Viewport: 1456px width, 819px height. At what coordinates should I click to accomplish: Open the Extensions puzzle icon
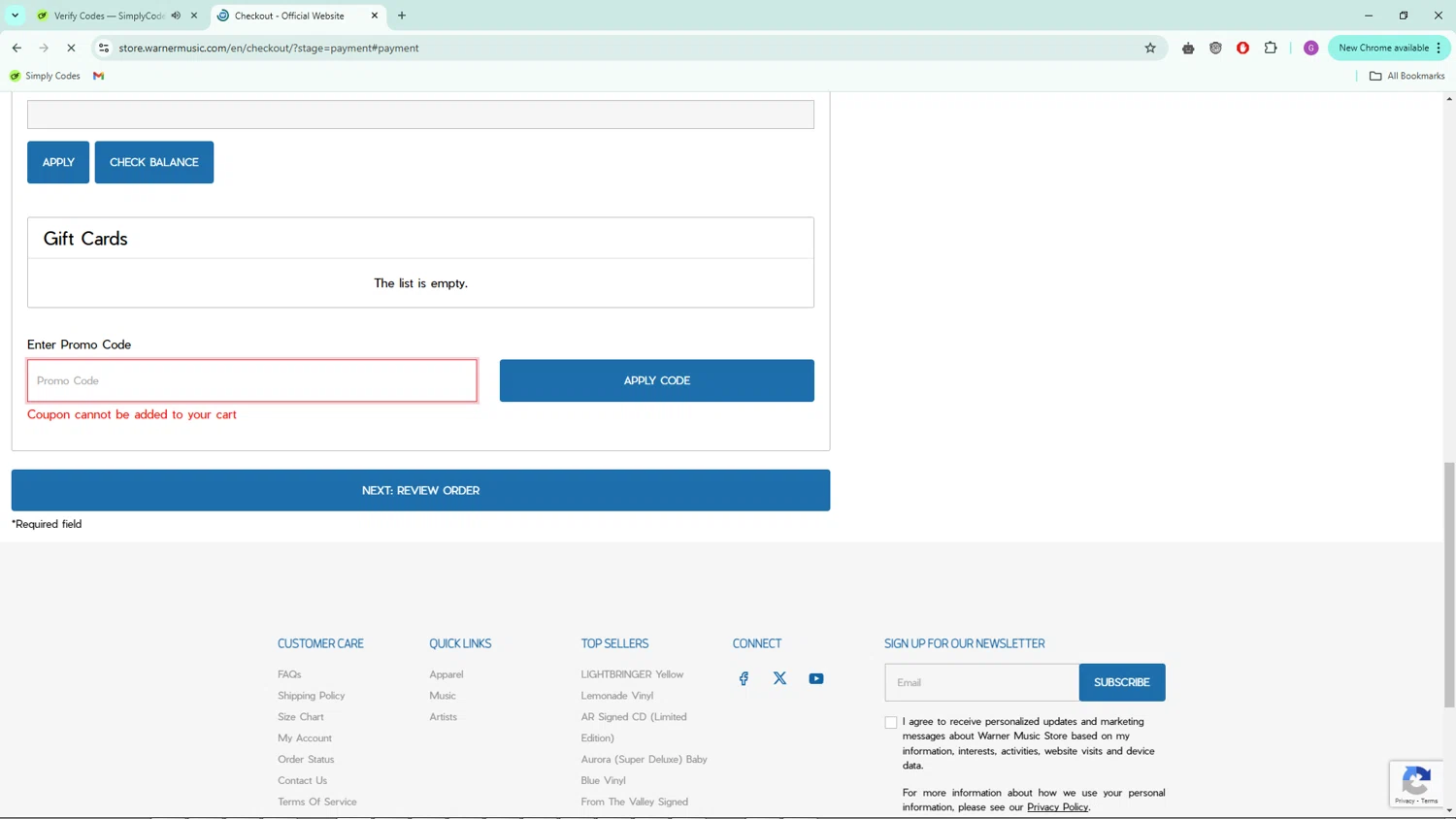point(1271,48)
